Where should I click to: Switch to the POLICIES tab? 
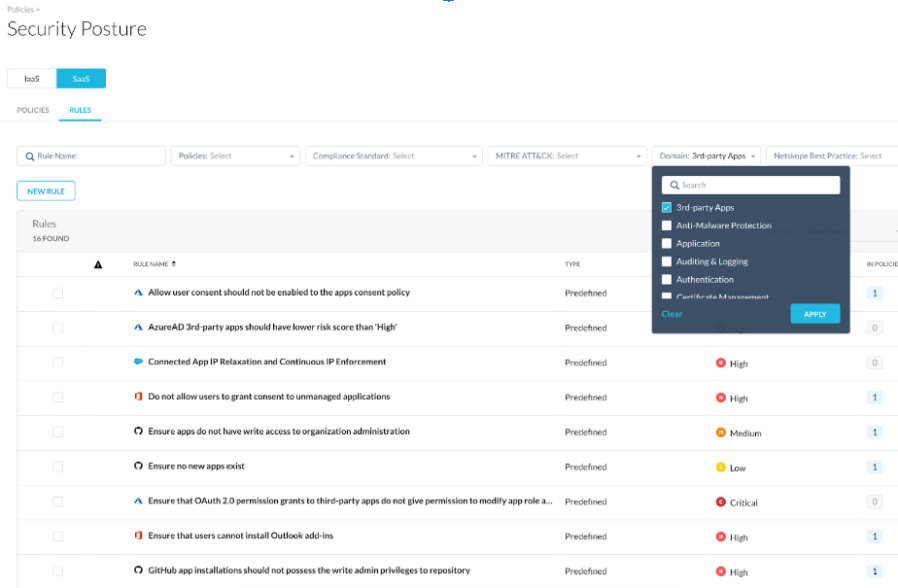point(33,110)
